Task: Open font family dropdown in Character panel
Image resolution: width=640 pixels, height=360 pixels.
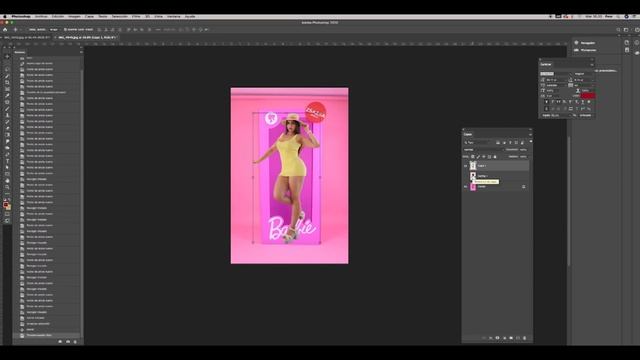Action: pos(556,74)
